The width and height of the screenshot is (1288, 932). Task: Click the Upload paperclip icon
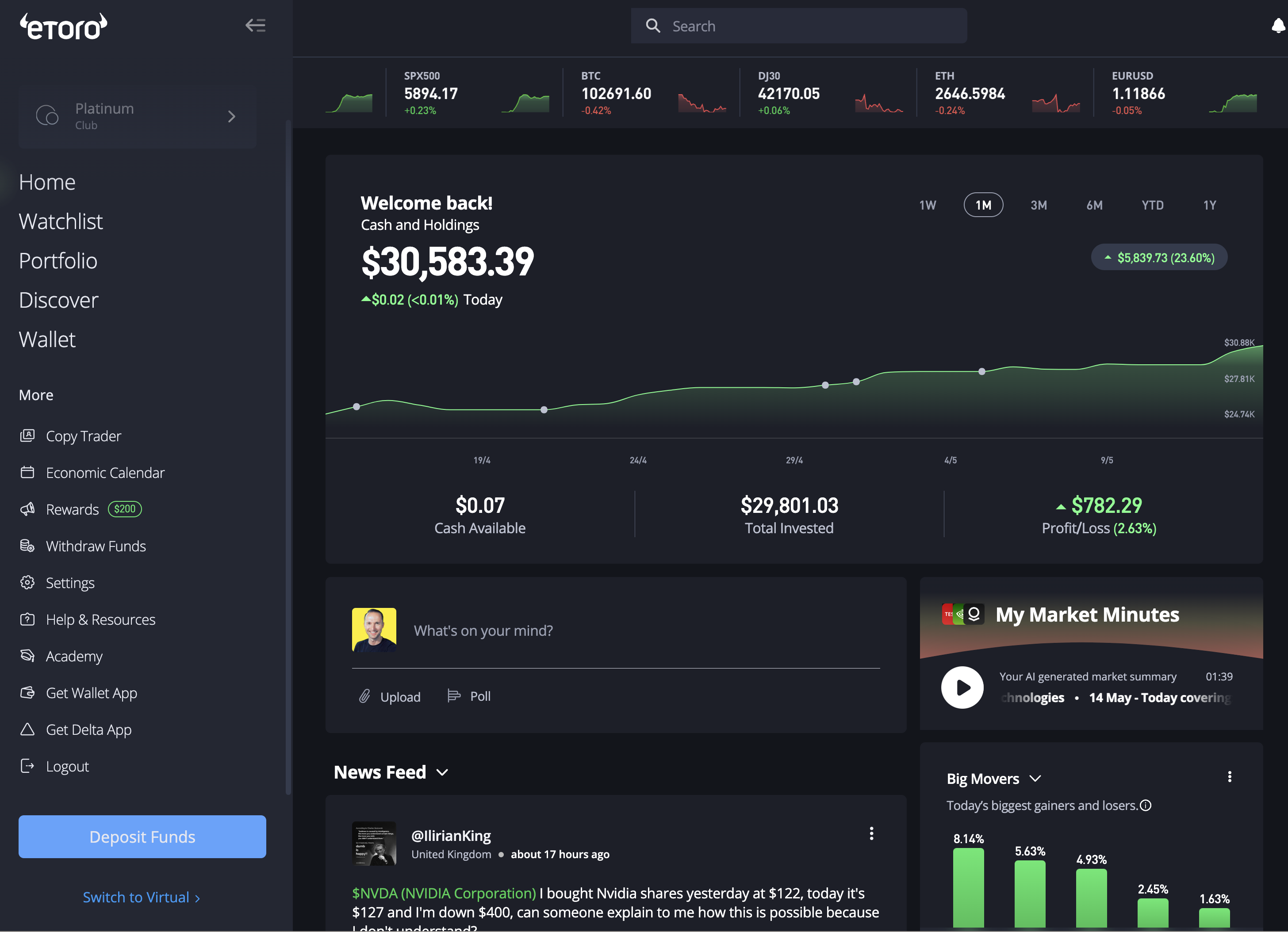(364, 696)
